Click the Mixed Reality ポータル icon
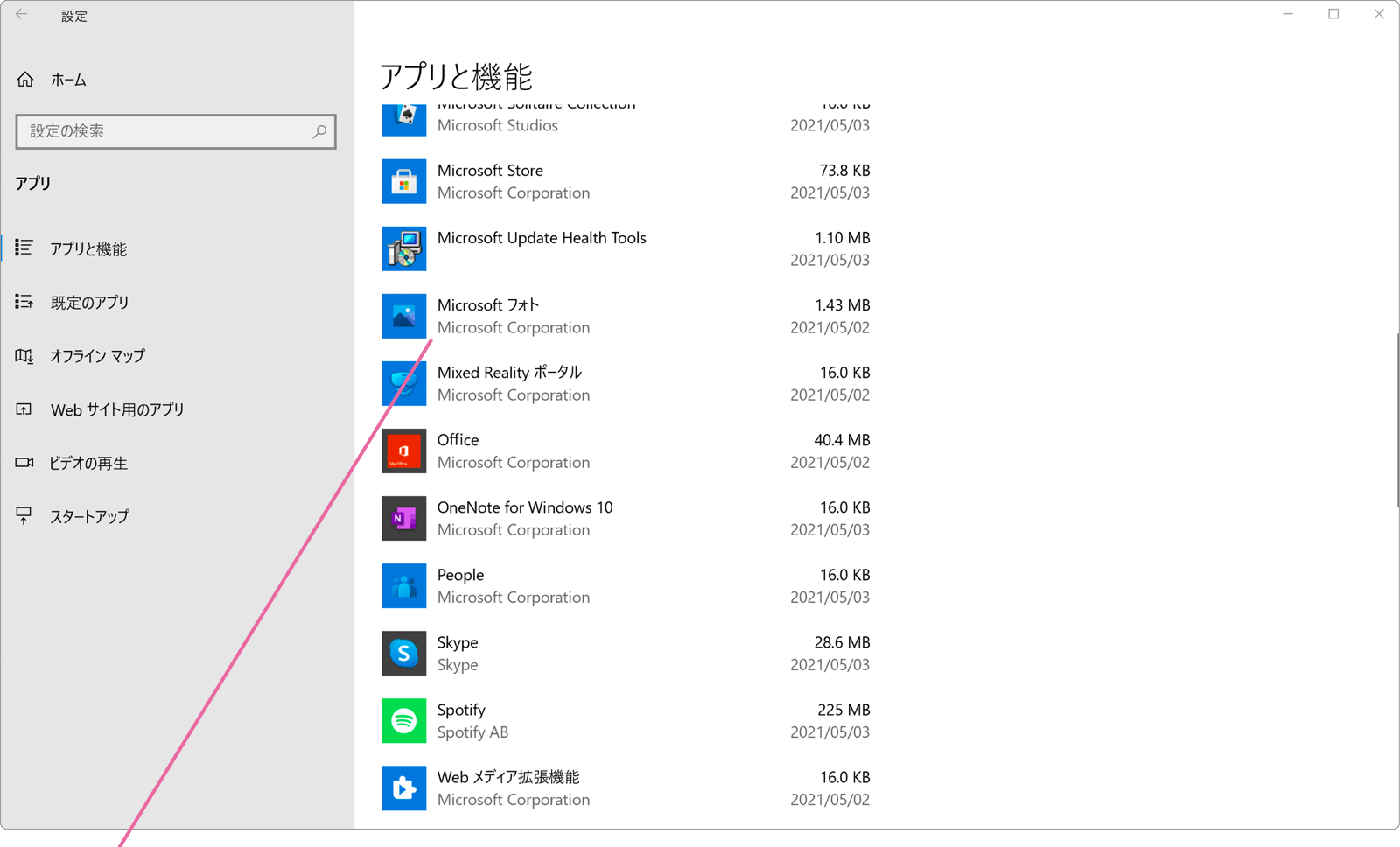The width and height of the screenshot is (1400, 847). pyautogui.click(x=403, y=383)
